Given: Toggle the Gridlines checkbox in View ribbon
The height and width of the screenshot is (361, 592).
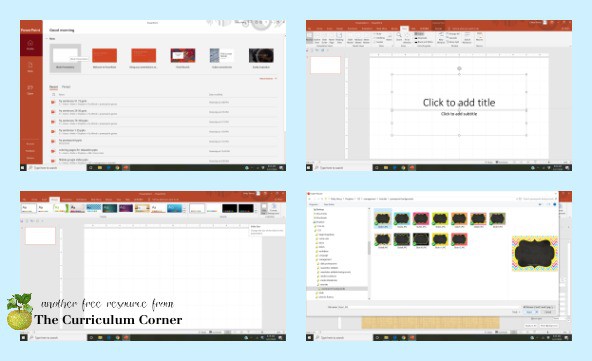Looking at the screenshot, I should pyautogui.click(x=379, y=38).
